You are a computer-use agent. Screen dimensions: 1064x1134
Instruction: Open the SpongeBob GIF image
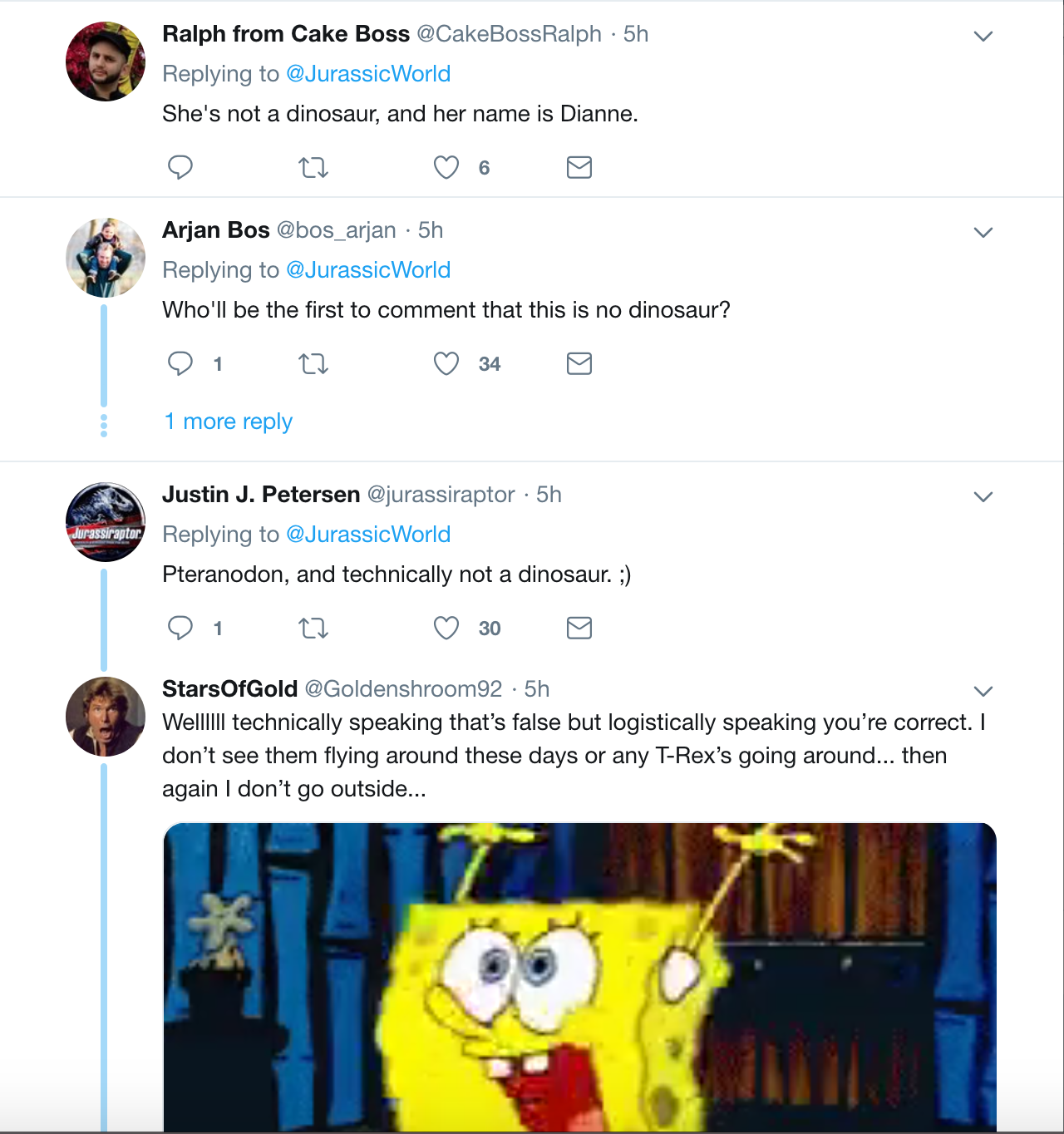(x=579, y=977)
